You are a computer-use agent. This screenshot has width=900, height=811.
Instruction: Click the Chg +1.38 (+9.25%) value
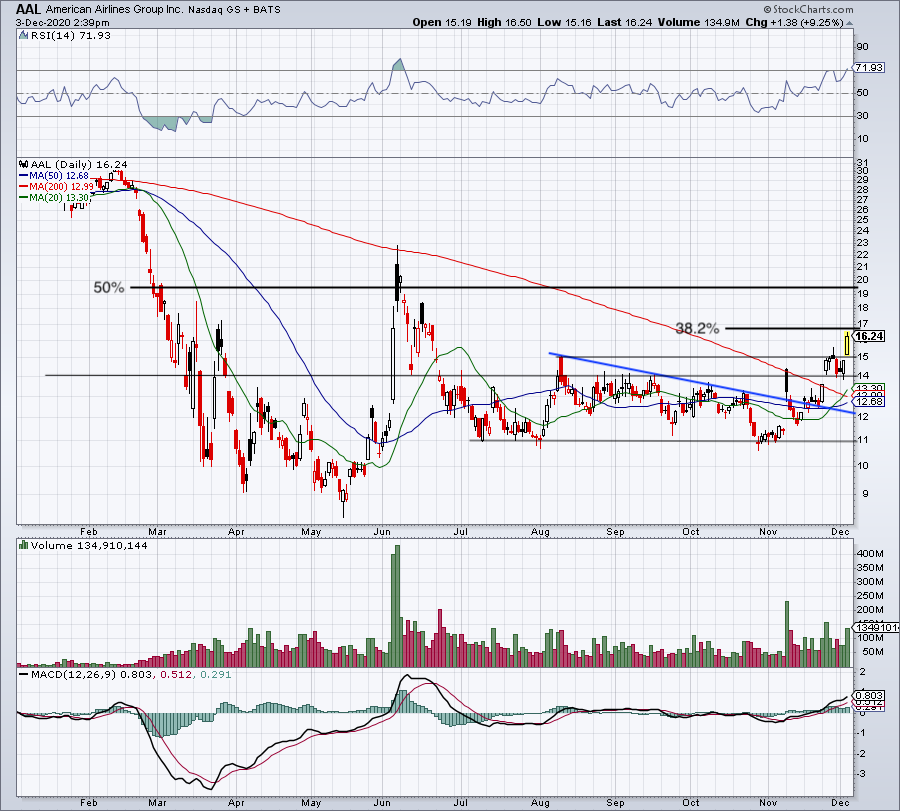[795, 22]
